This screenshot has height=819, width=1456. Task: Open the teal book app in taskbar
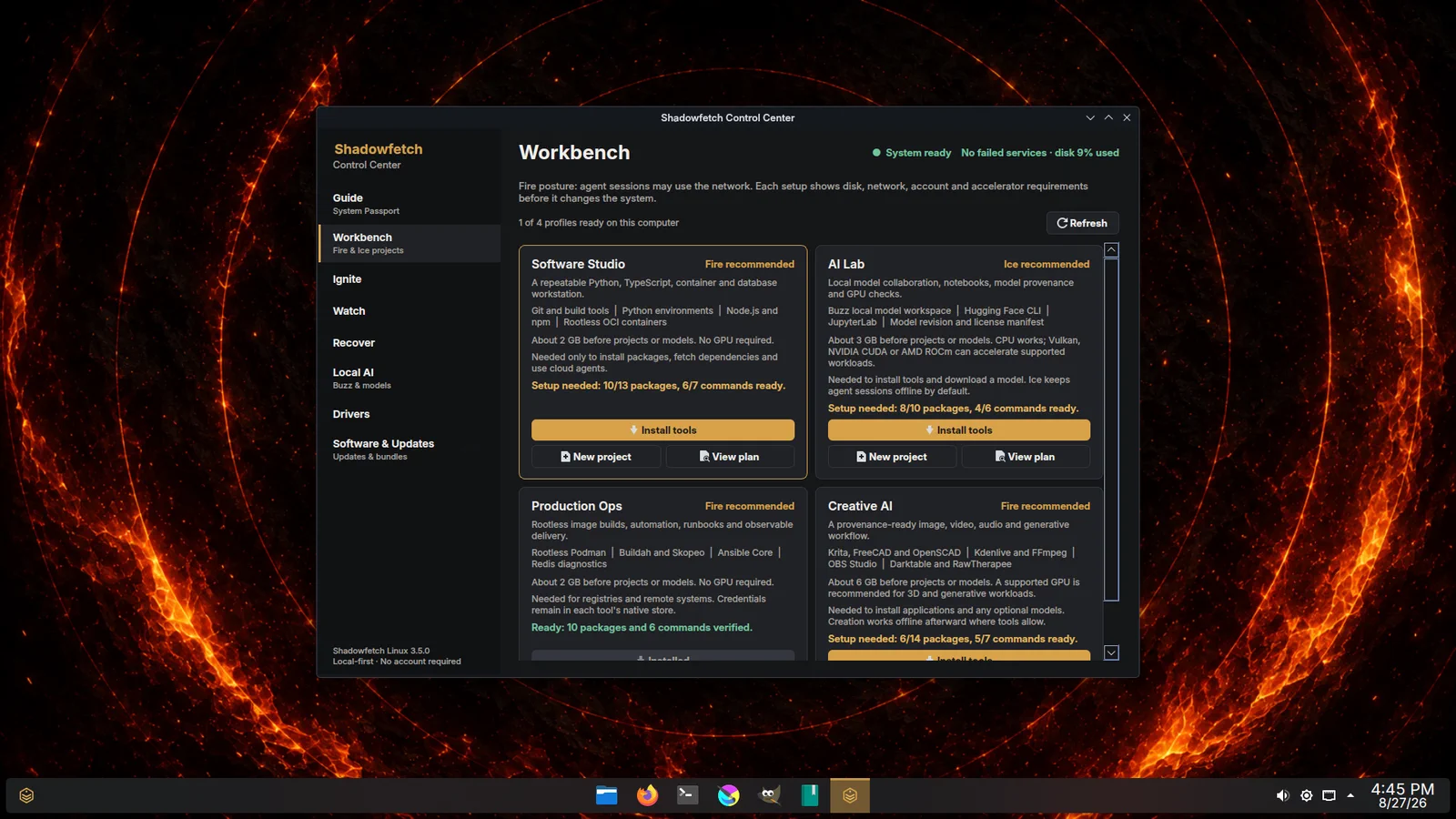click(x=810, y=795)
